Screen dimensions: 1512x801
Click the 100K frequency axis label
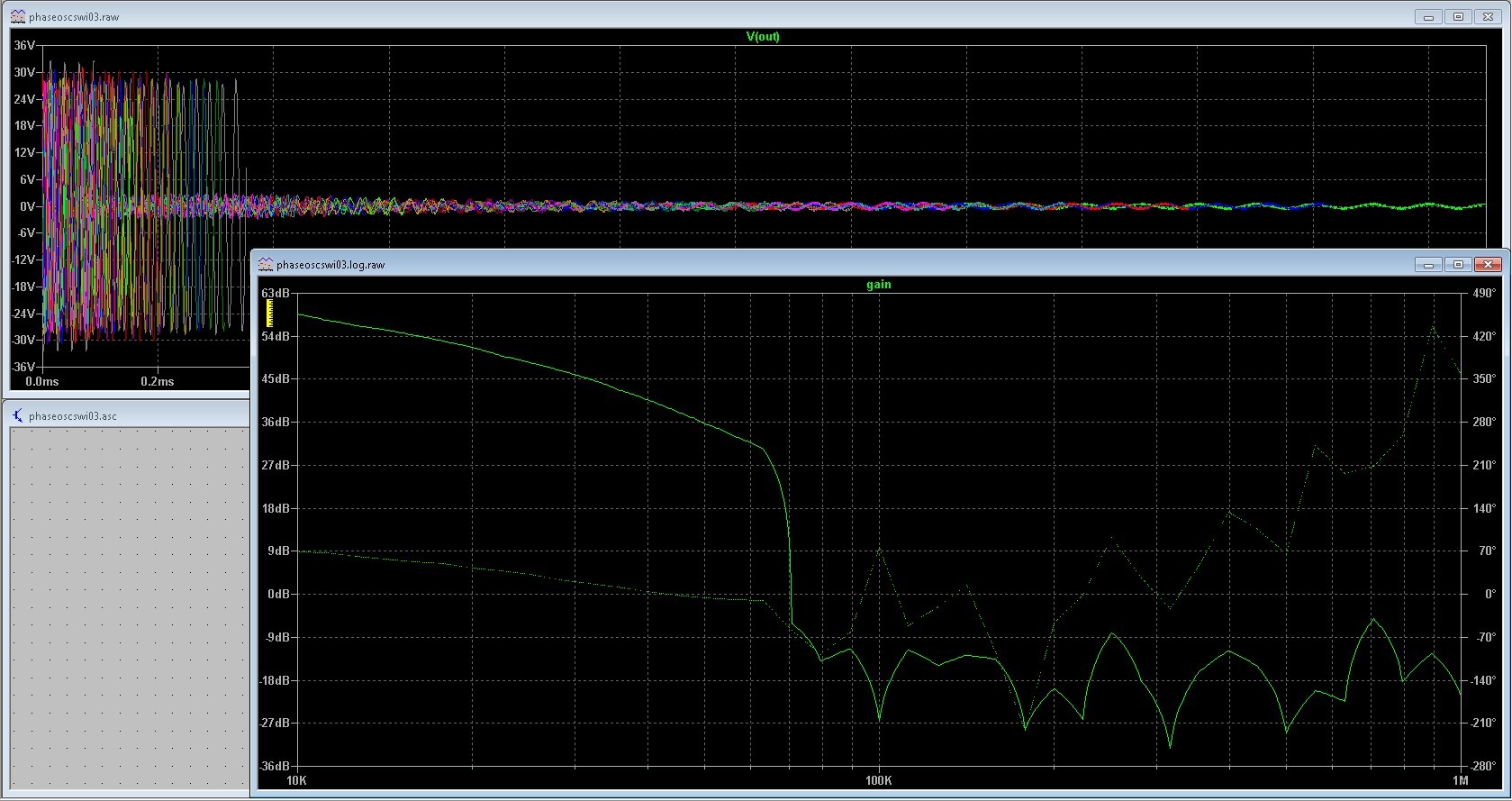coord(879,780)
